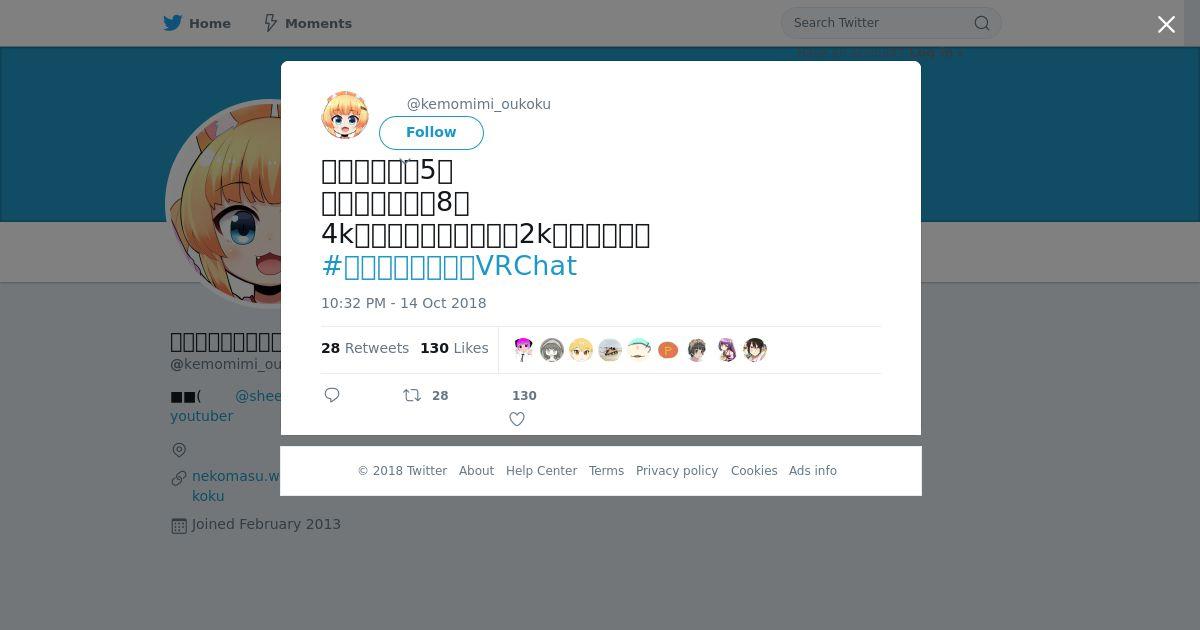Click the @kemomimi_oukoku handle in tweet
The width and height of the screenshot is (1200, 630).
tap(478, 104)
